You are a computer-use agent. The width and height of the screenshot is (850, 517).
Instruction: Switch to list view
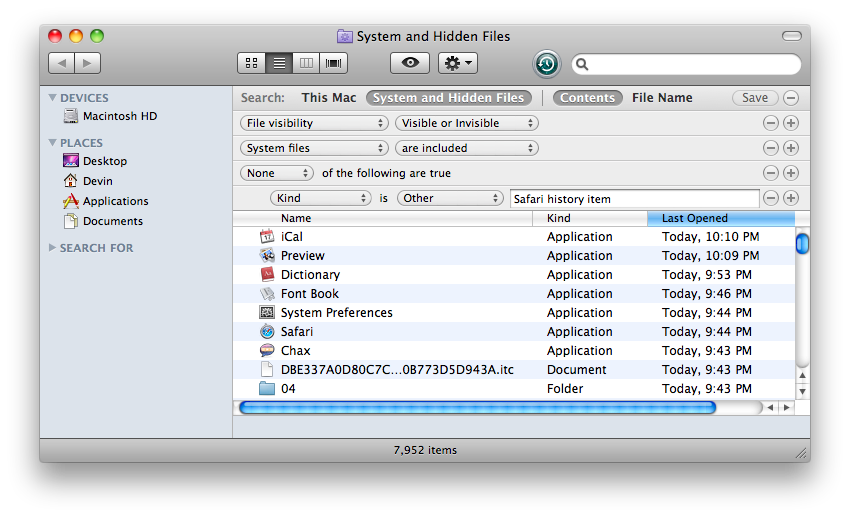[x=279, y=63]
